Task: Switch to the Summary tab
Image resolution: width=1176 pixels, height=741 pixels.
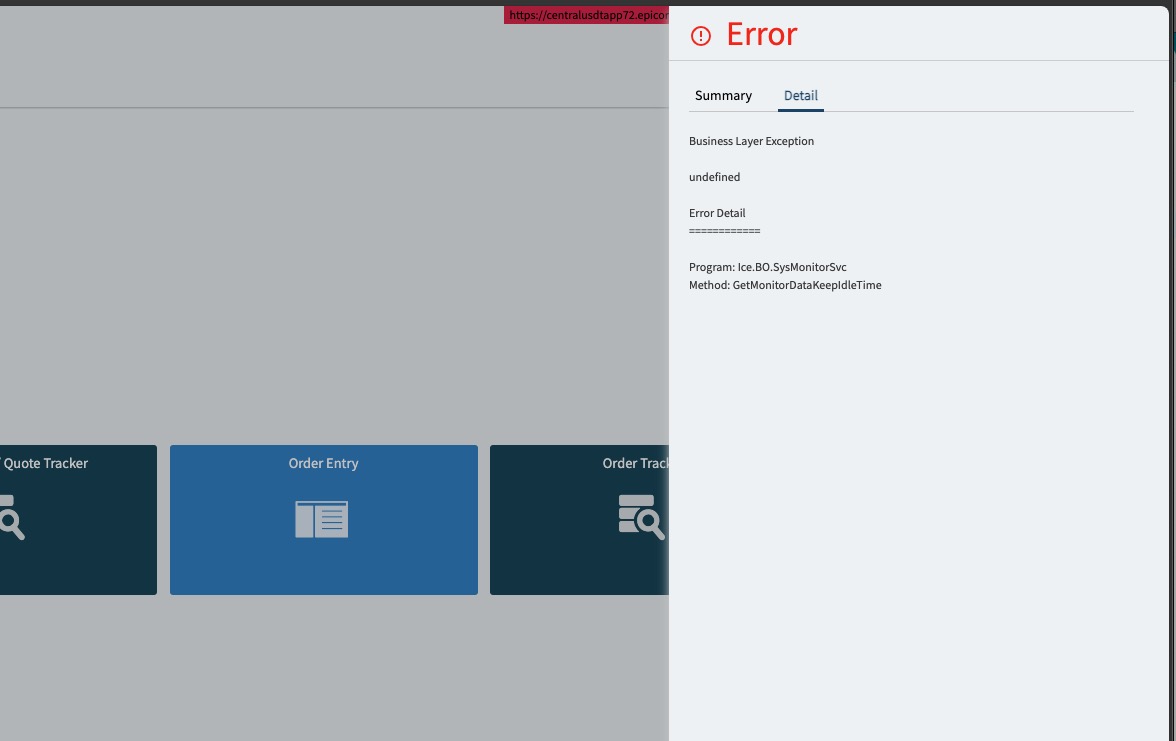Action: pos(723,96)
